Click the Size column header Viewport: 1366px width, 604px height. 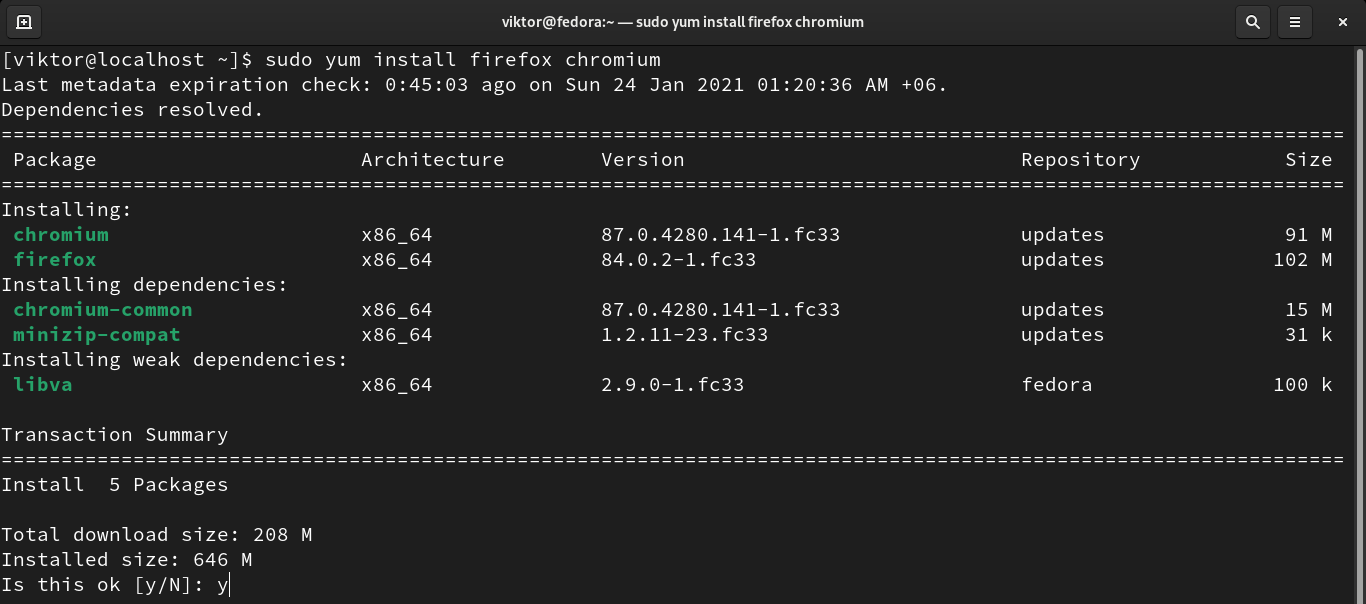[1308, 160]
